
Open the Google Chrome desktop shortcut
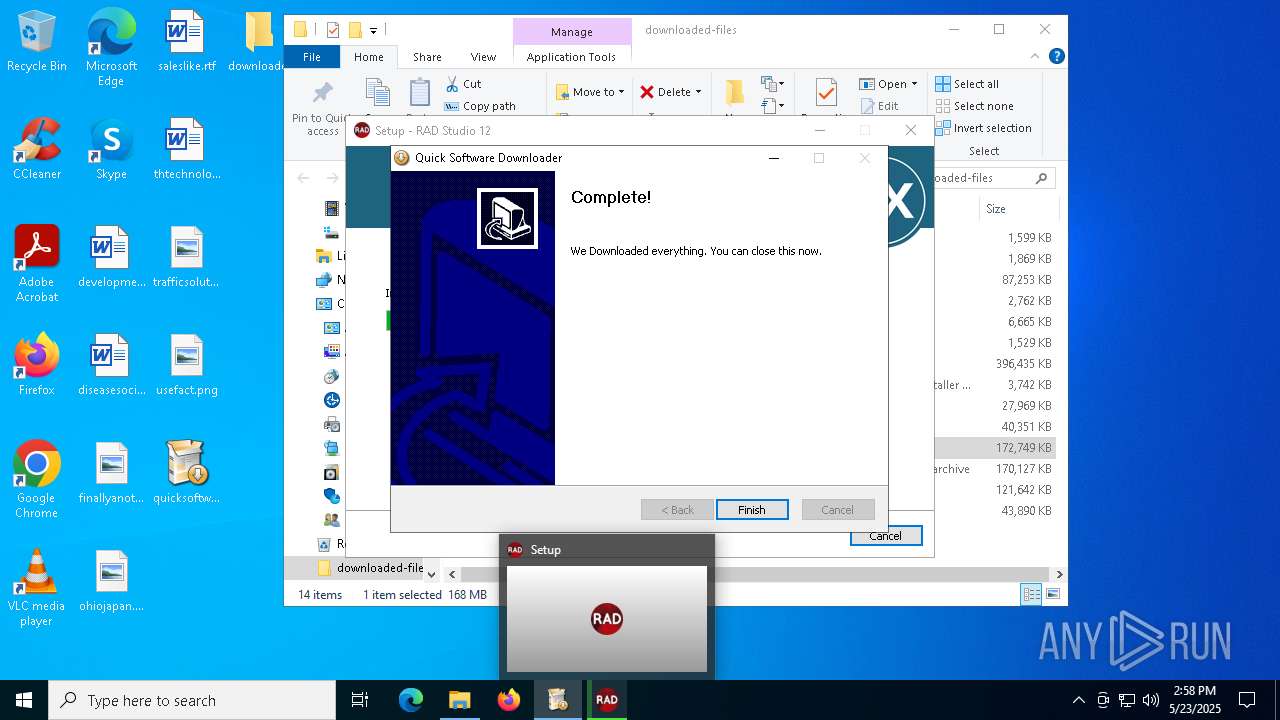pos(37,480)
